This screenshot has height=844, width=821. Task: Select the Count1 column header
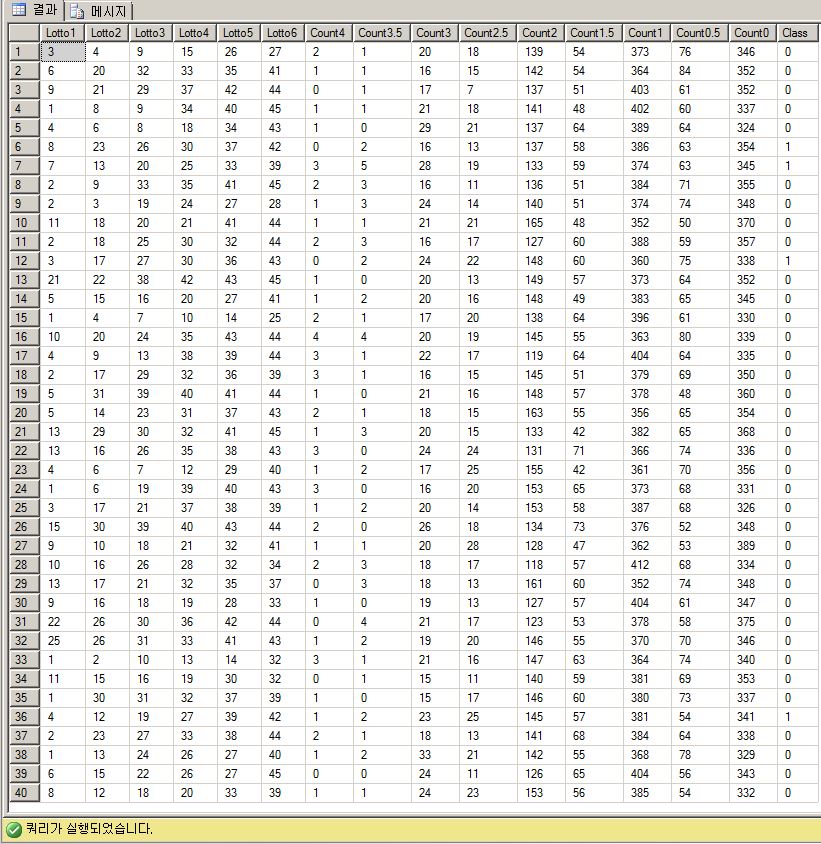click(647, 33)
